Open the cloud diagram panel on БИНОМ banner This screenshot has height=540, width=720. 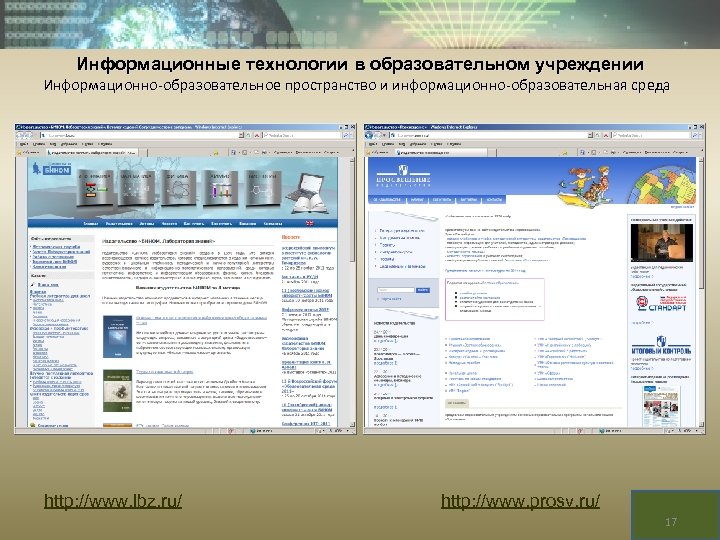179,187
